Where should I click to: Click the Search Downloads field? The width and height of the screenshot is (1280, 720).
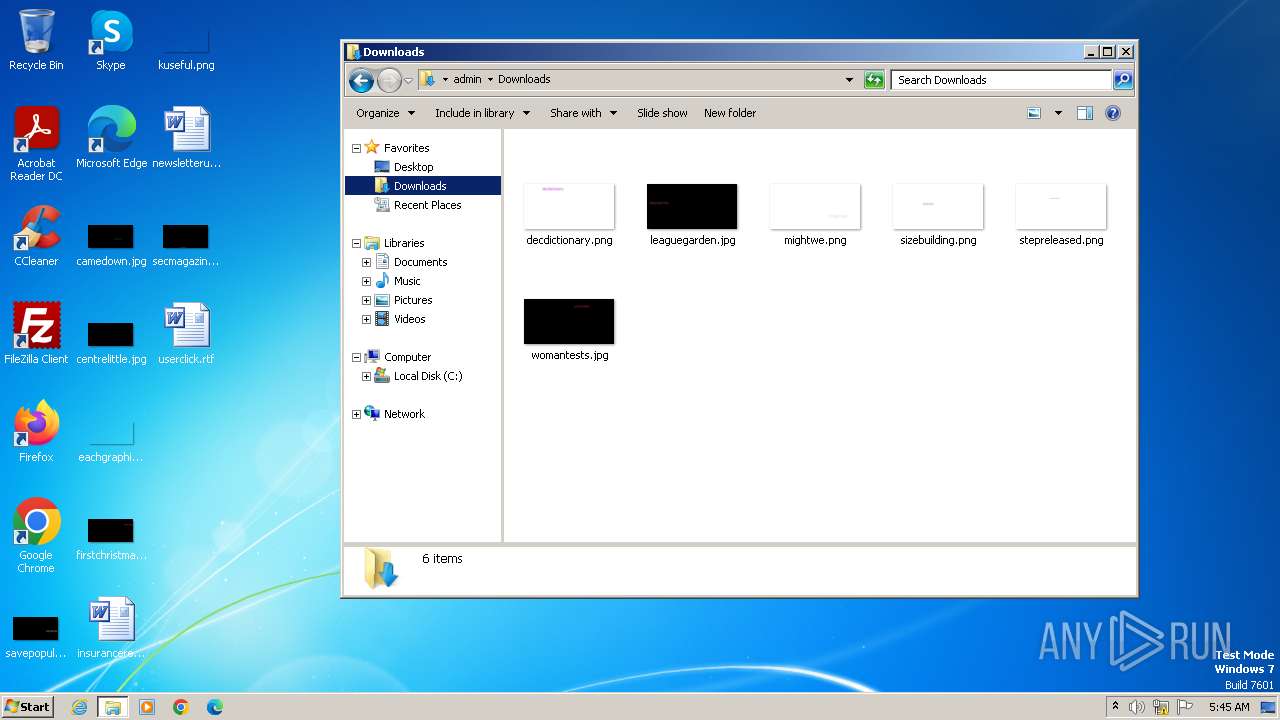(x=1002, y=80)
